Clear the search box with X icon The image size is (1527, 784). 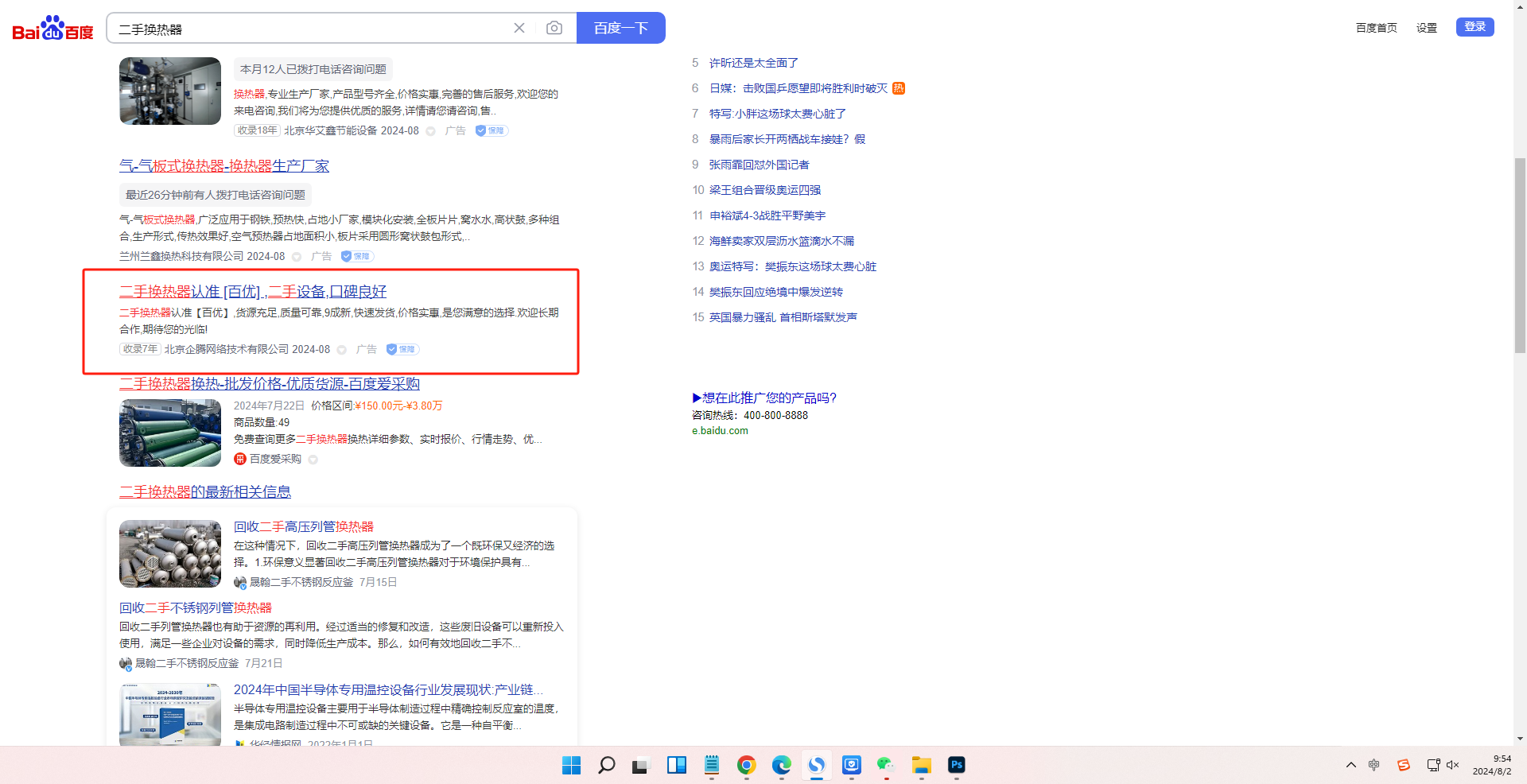[x=519, y=29]
